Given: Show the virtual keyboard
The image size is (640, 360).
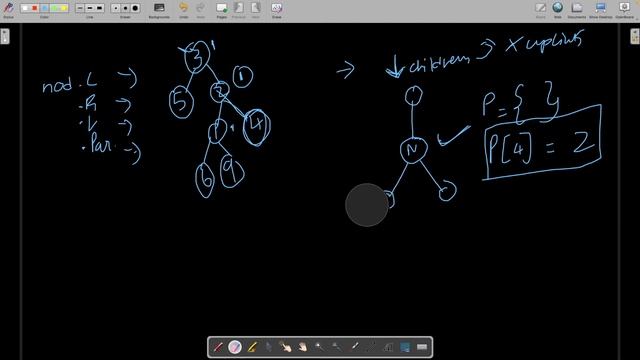Looking at the screenshot, I should tap(422, 347).
